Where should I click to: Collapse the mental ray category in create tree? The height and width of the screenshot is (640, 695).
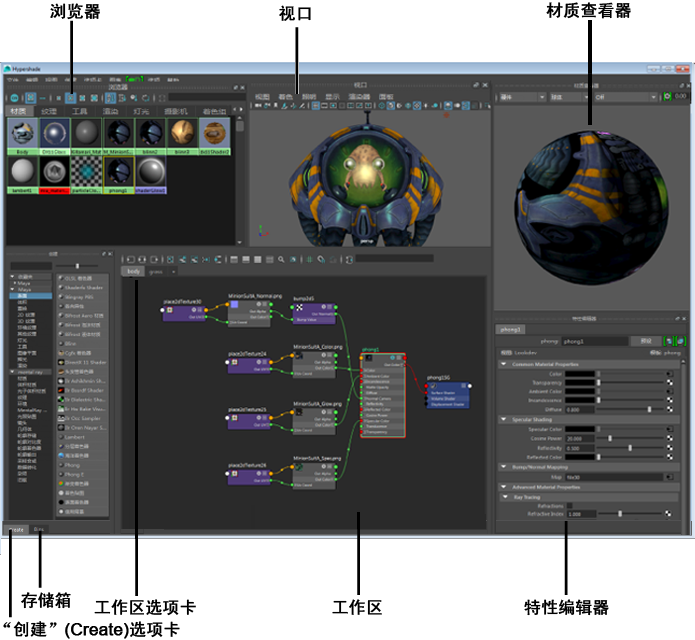[12, 372]
